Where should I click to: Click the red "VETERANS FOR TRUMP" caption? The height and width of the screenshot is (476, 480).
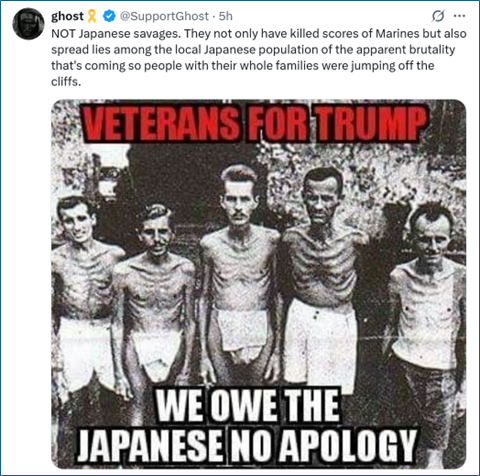pyautogui.click(x=254, y=124)
